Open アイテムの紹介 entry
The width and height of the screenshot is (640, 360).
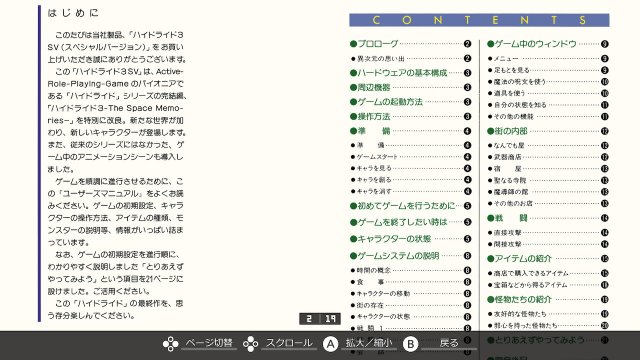click(x=548, y=258)
